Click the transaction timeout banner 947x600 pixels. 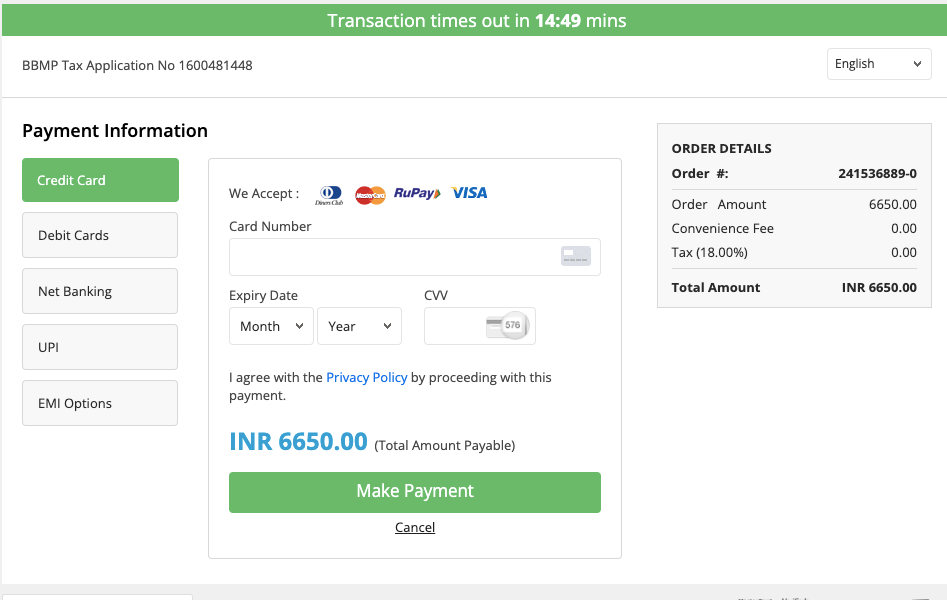tap(473, 20)
